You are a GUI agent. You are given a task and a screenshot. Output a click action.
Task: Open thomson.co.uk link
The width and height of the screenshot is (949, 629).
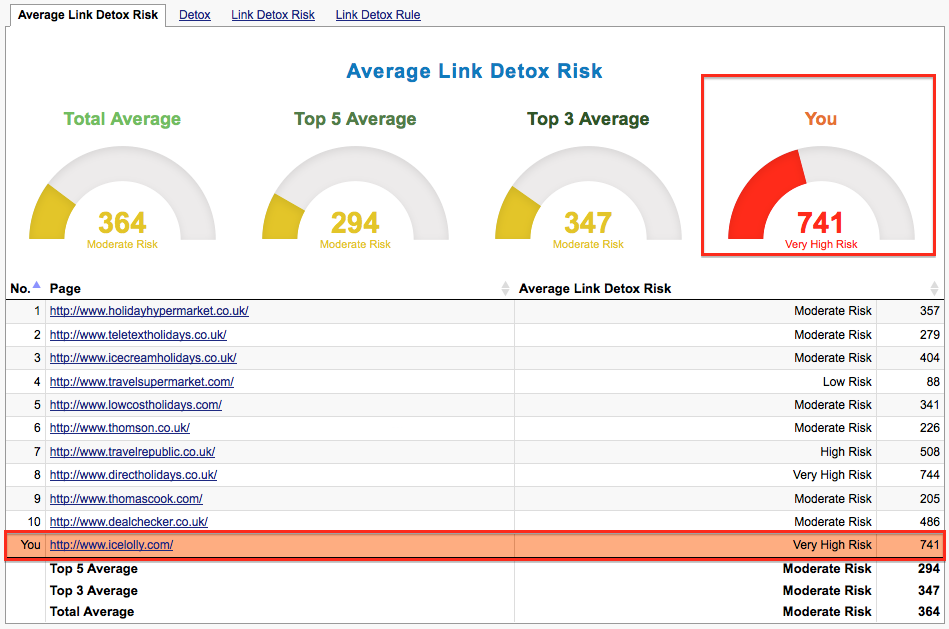pos(120,428)
